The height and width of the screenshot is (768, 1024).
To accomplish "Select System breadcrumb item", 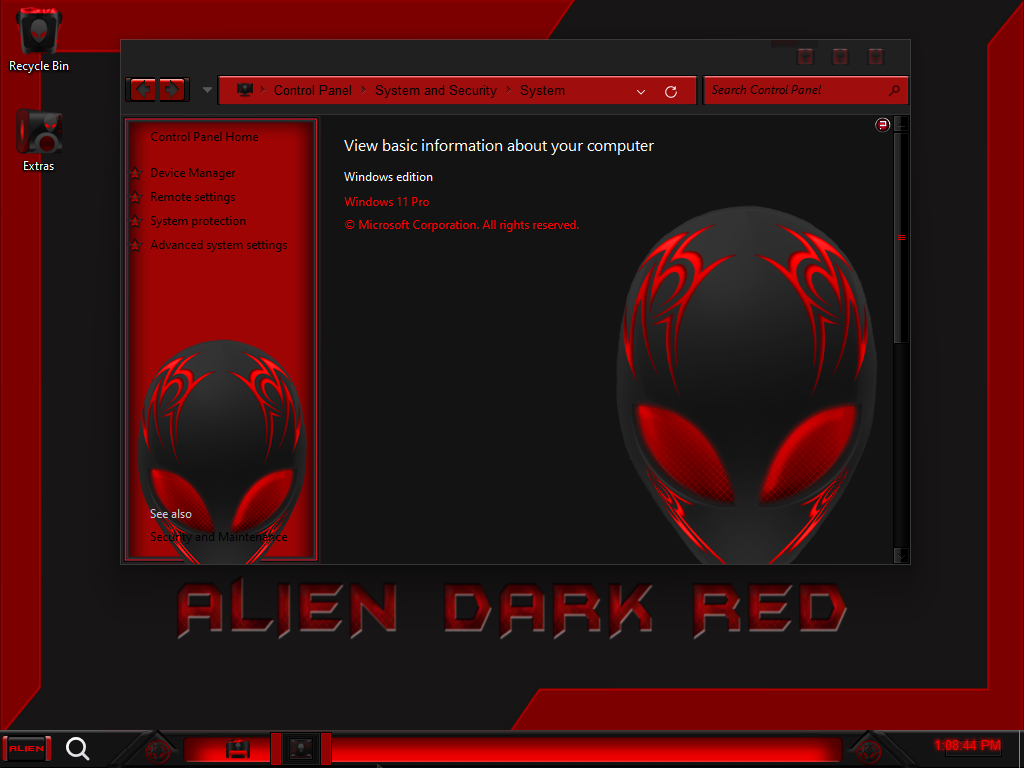I will point(542,90).
